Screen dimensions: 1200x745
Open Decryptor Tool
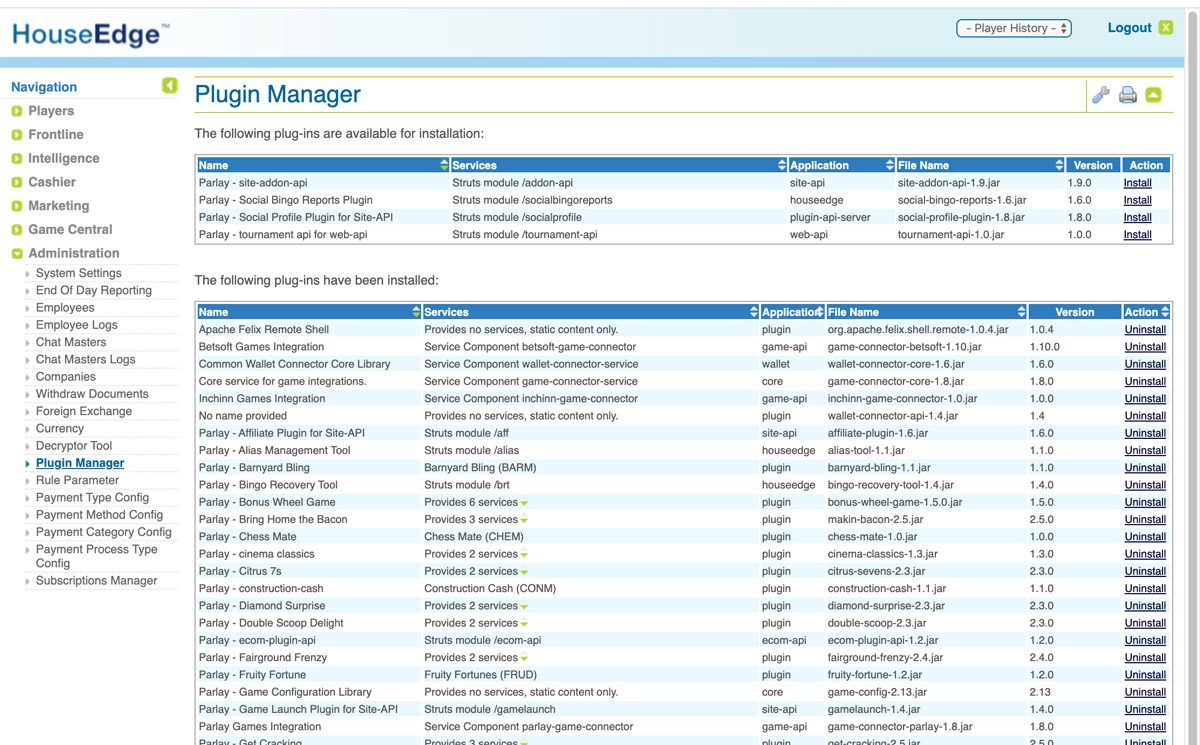tap(74, 446)
